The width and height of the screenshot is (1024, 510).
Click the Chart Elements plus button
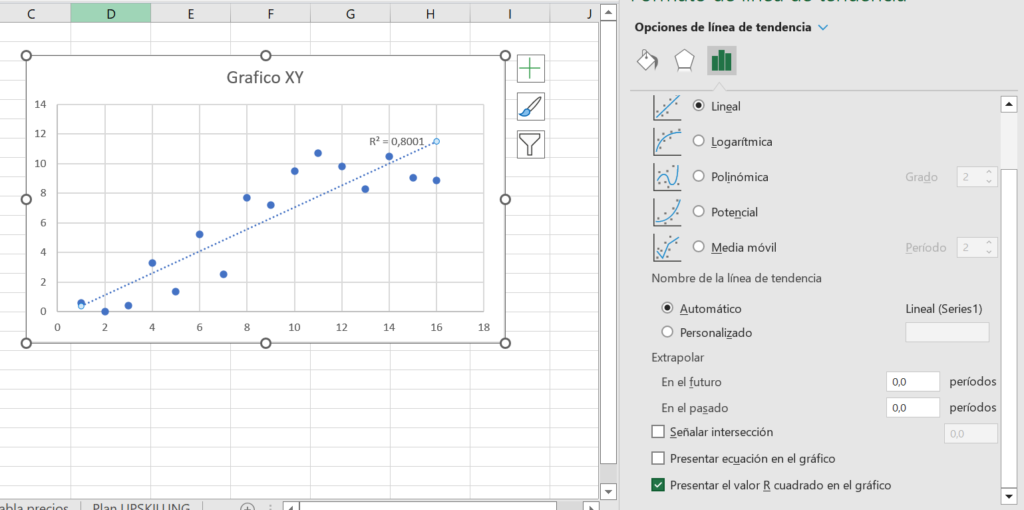click(x=530, y=69)
